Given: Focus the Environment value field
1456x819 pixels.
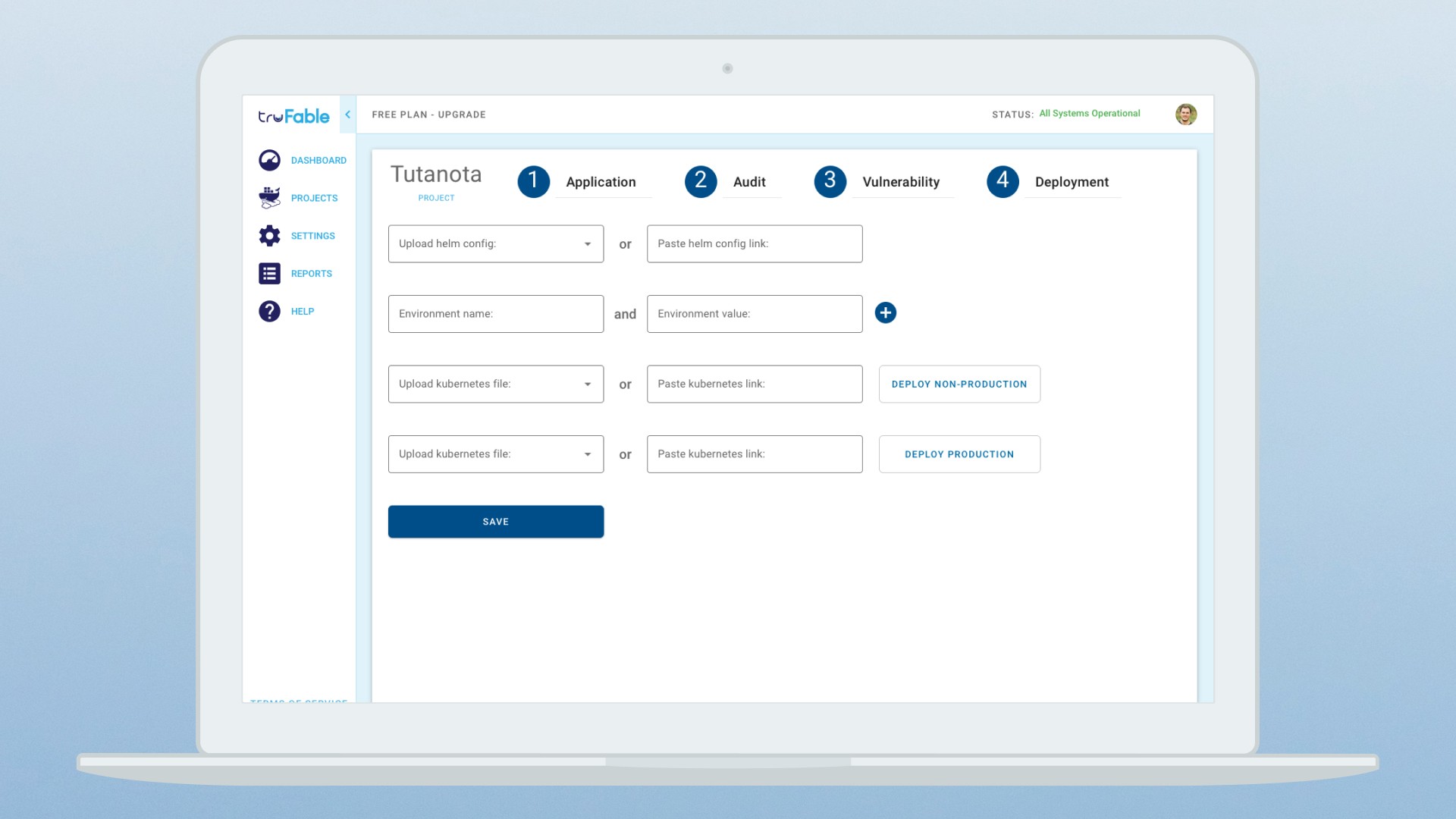Looking at the screenshot, I should pyautogui.click(x=755, y=314).
